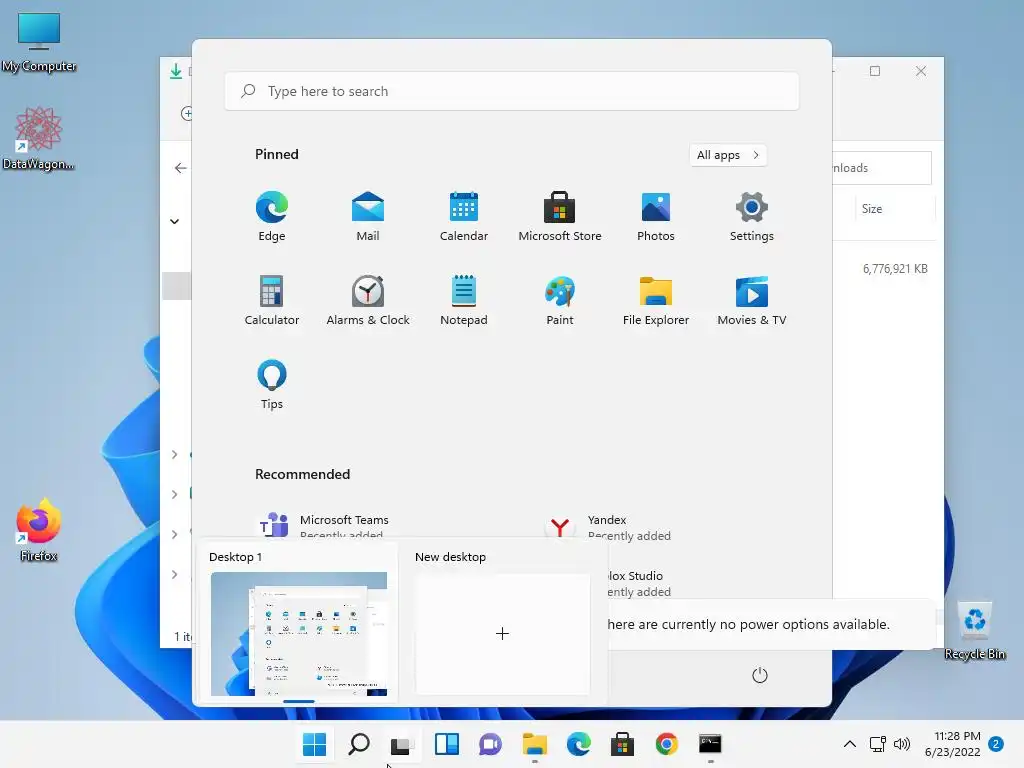Open the clock and date panel
The width and height of the screenshot is (1024, 768).
953,744
